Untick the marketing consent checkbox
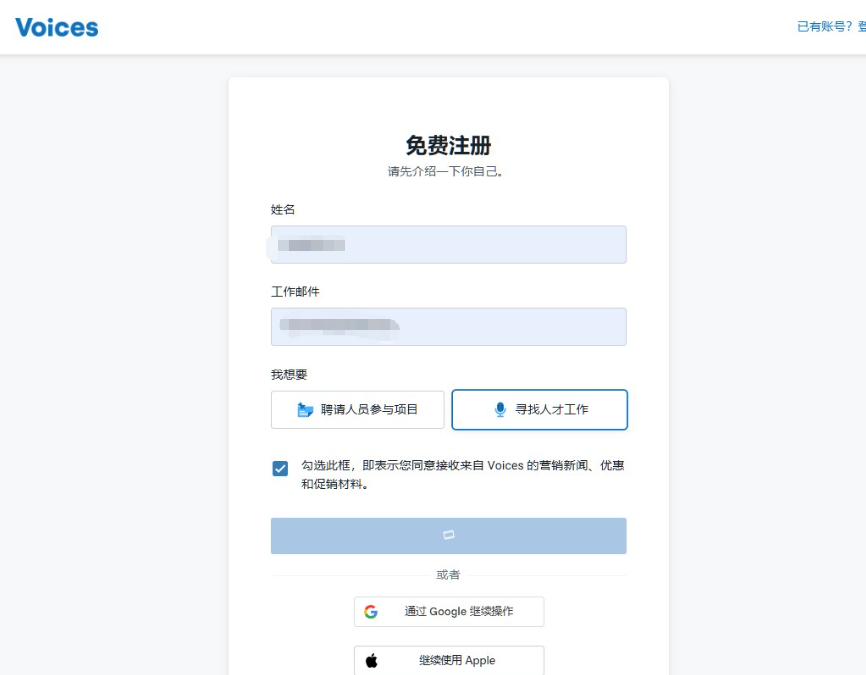The width and height of the screenshot is (866, 675). pos(280,468)
